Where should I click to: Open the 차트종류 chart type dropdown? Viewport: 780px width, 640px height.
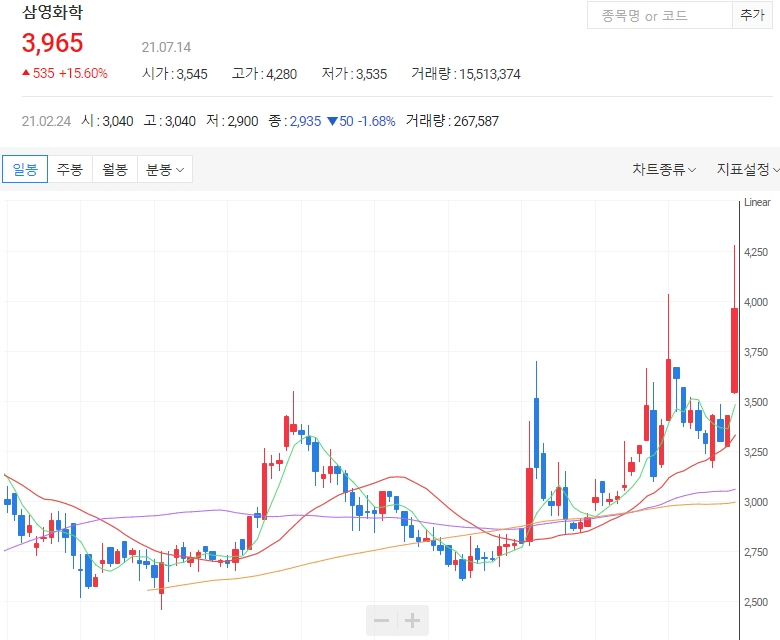coord(664,170)
